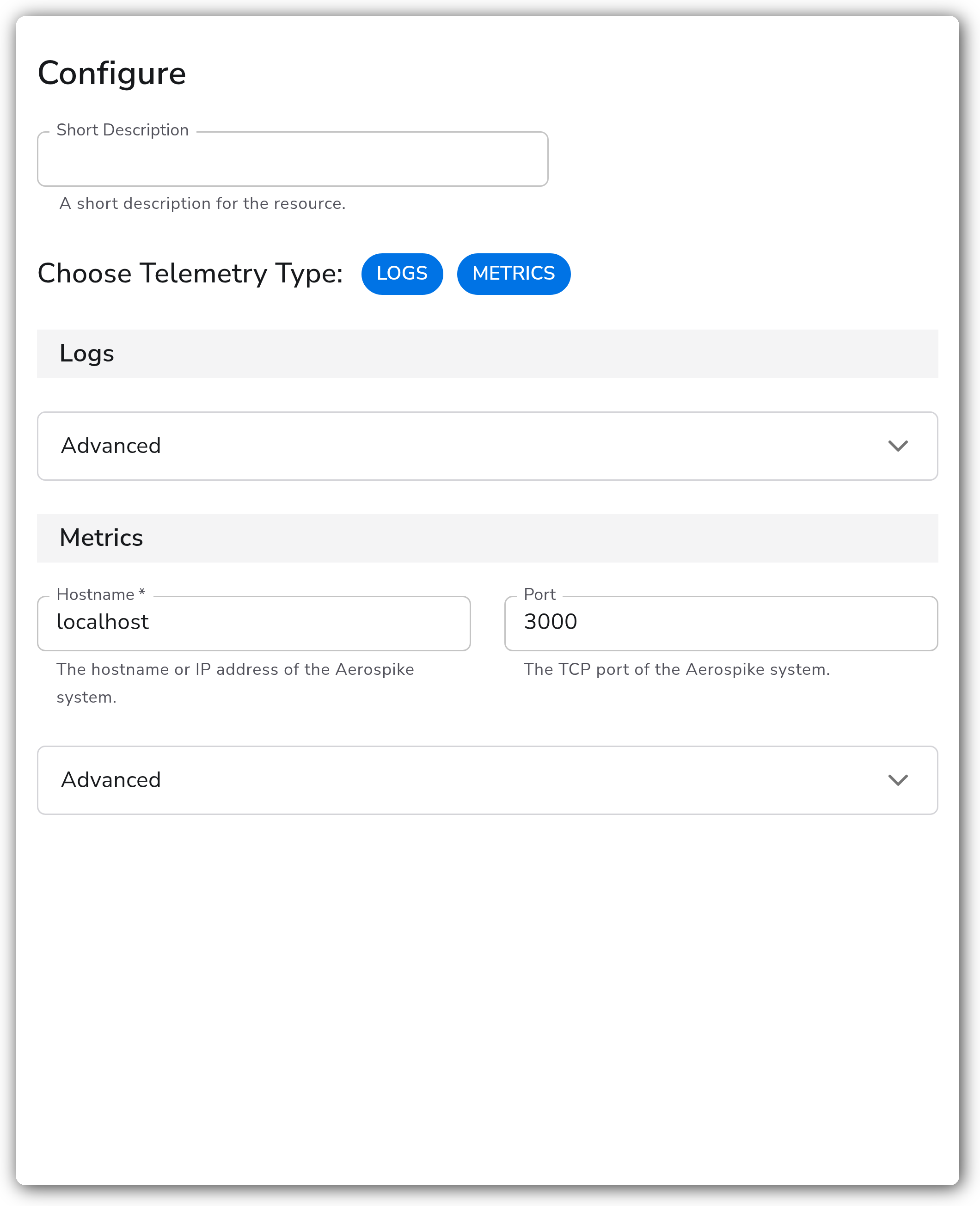Image resolution: width=980 pixels, height=1206 pixels.
Task: Click the chevron in Logs Advanced panel
Action: 898,446
